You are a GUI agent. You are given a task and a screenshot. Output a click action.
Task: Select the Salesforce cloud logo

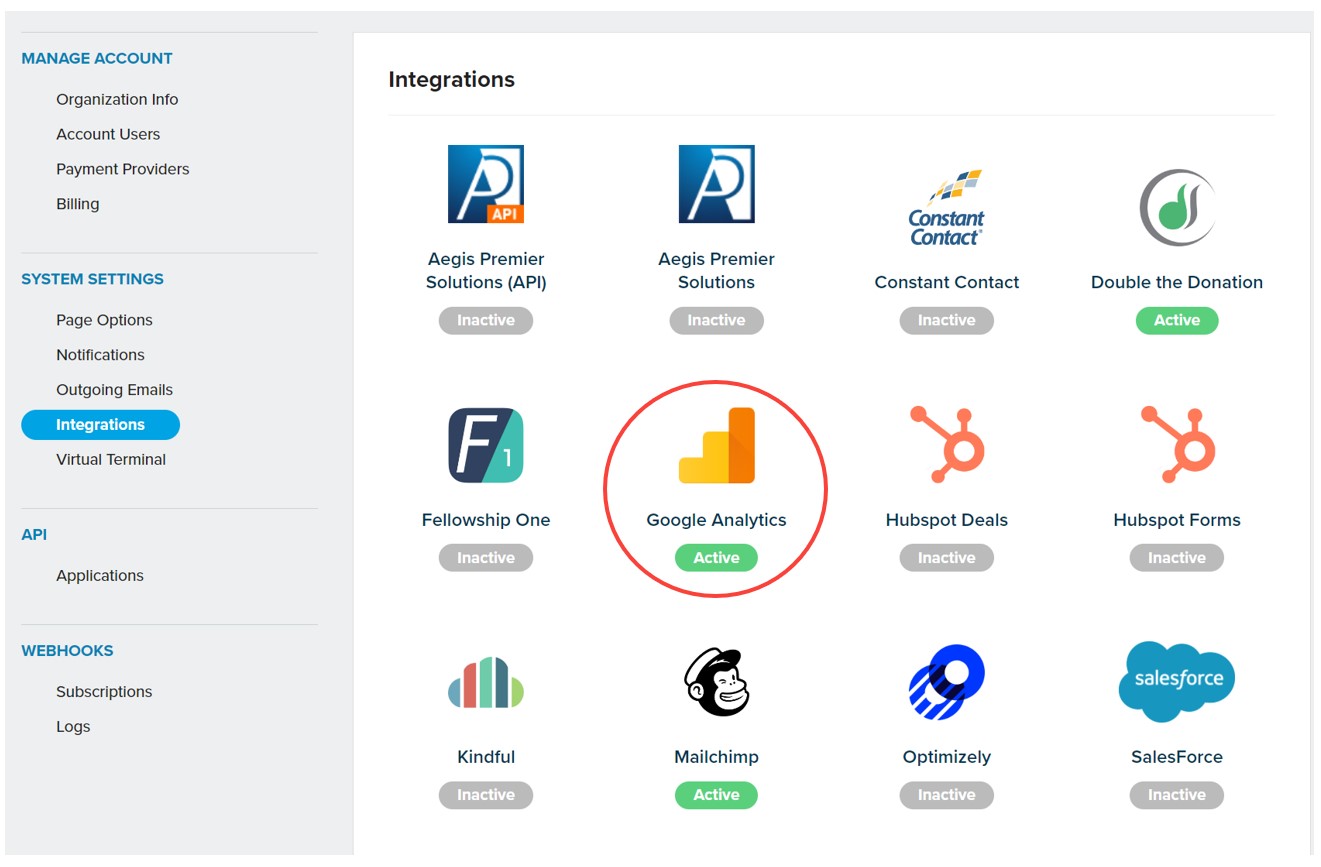(1176, 682)
